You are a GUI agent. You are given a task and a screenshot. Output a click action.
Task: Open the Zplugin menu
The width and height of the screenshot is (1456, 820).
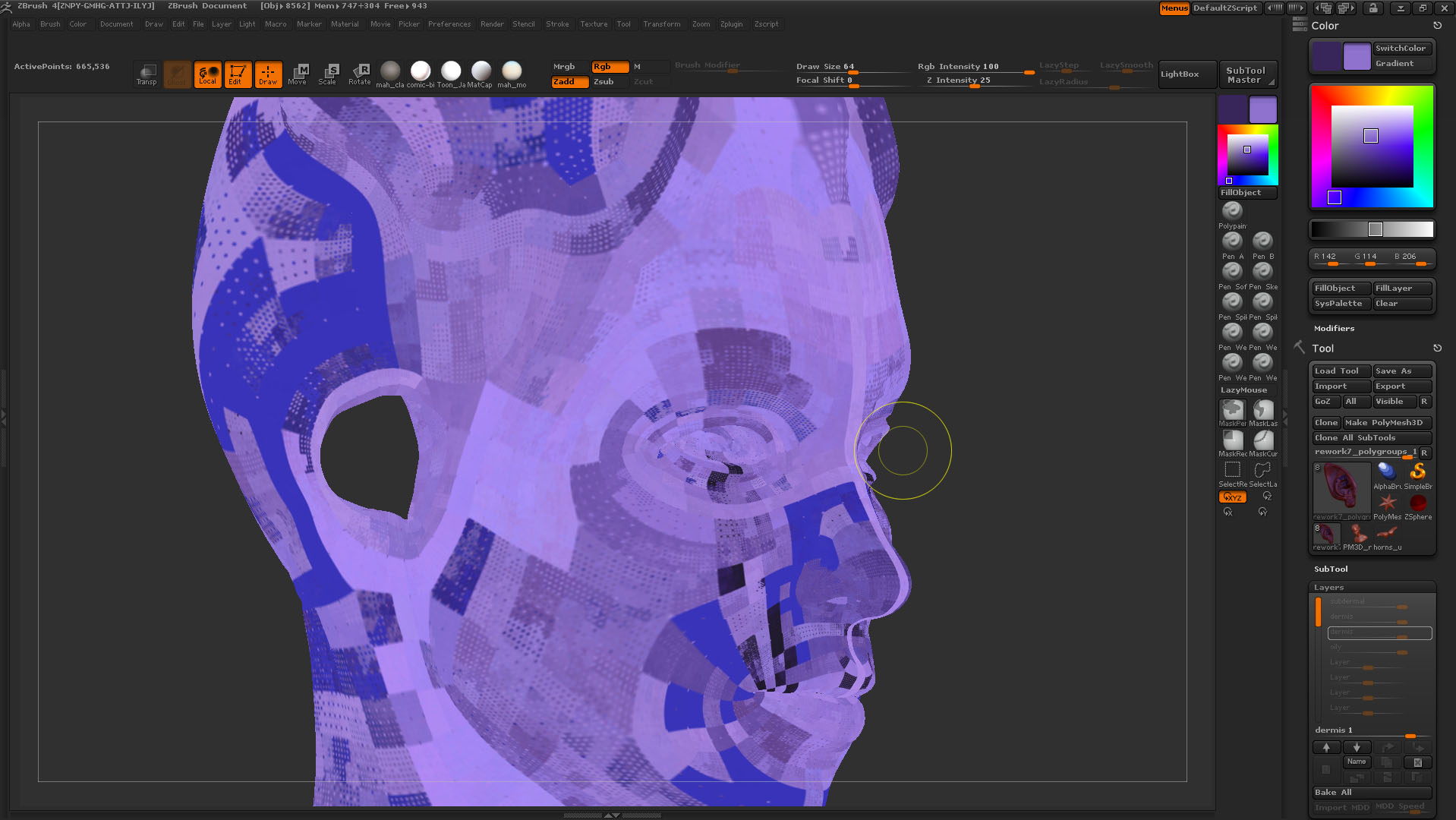click(731, 24)
